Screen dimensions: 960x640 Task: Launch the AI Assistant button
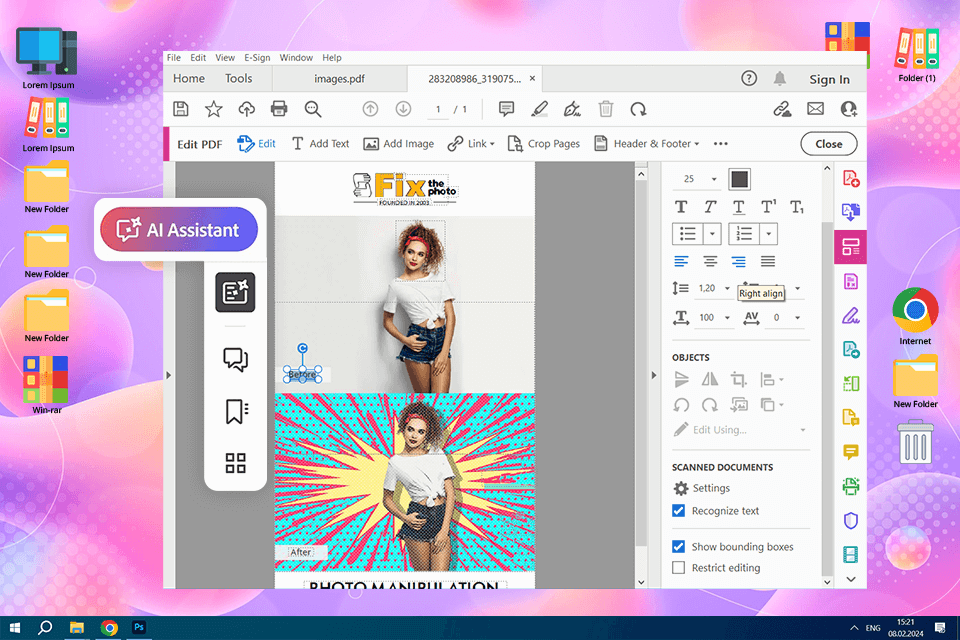179,230
